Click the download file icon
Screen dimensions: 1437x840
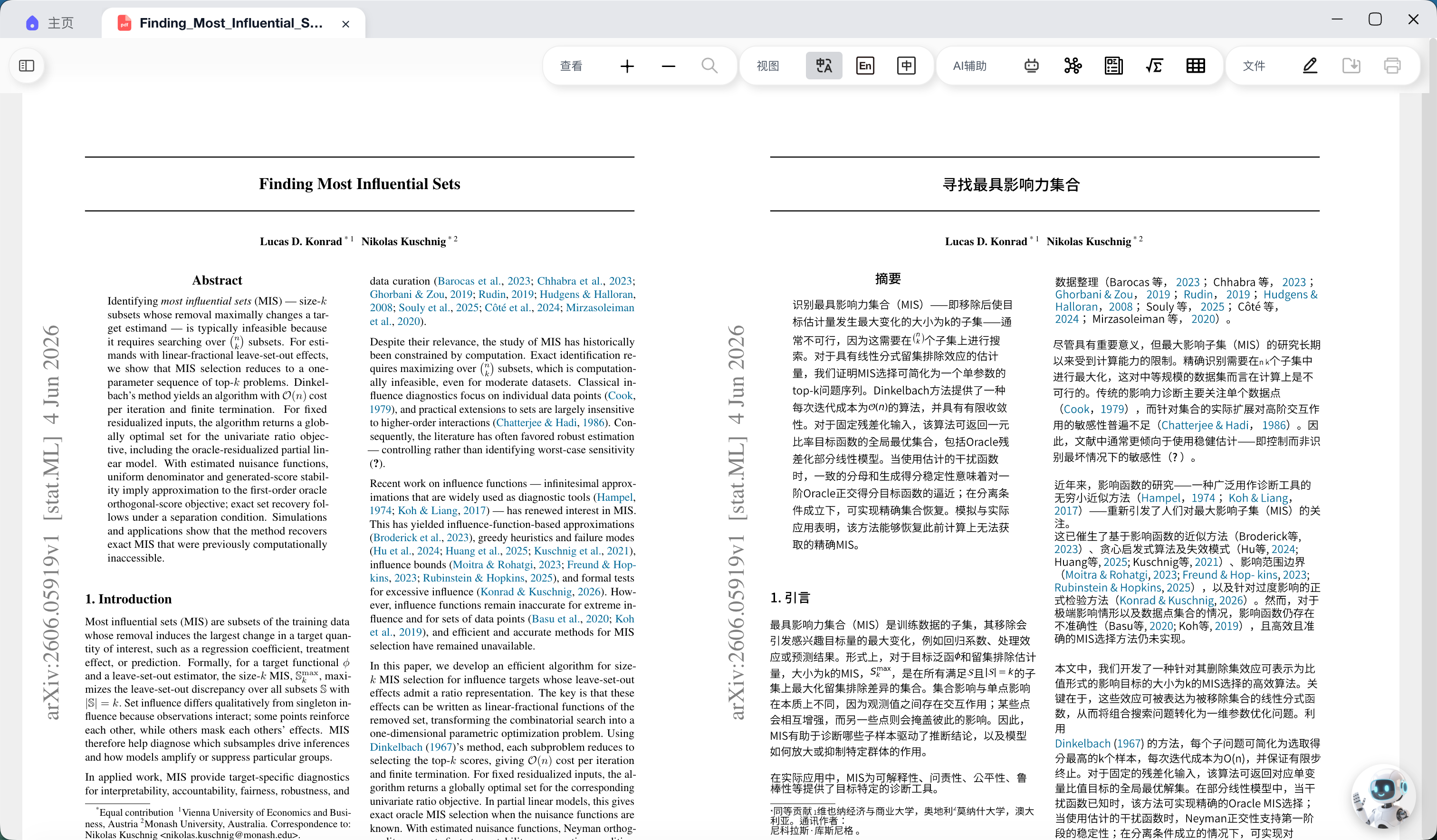[1351, 66]
